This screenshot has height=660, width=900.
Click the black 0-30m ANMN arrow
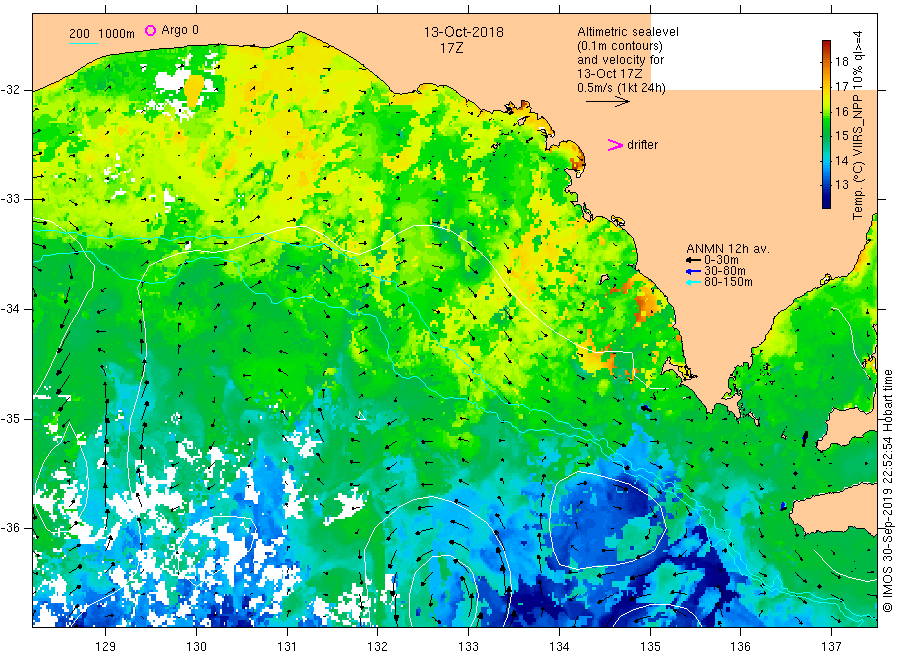693,260
